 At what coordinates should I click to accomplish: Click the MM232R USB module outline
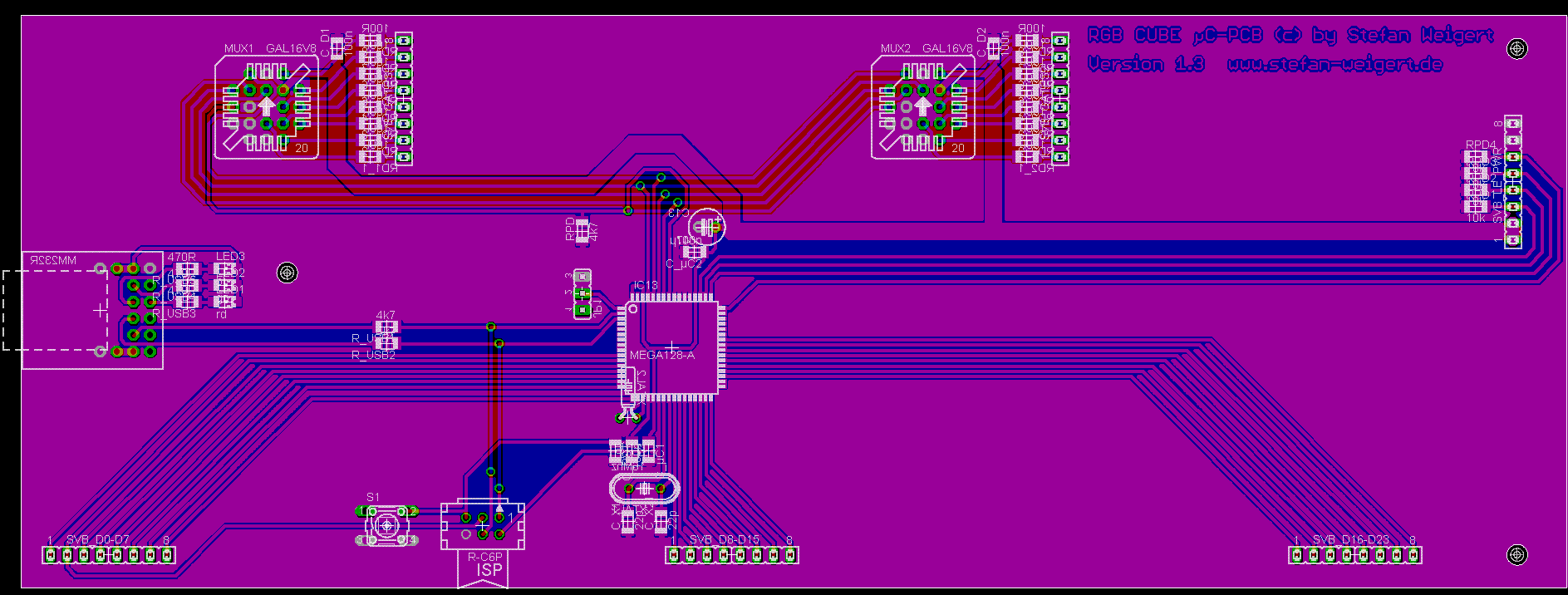(92, 310)
